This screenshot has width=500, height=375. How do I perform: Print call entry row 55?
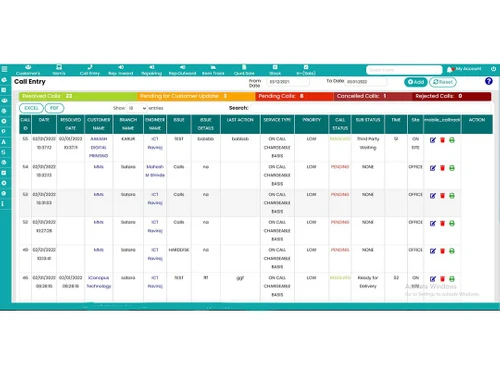pyautogui.click(x=452, y=140)
